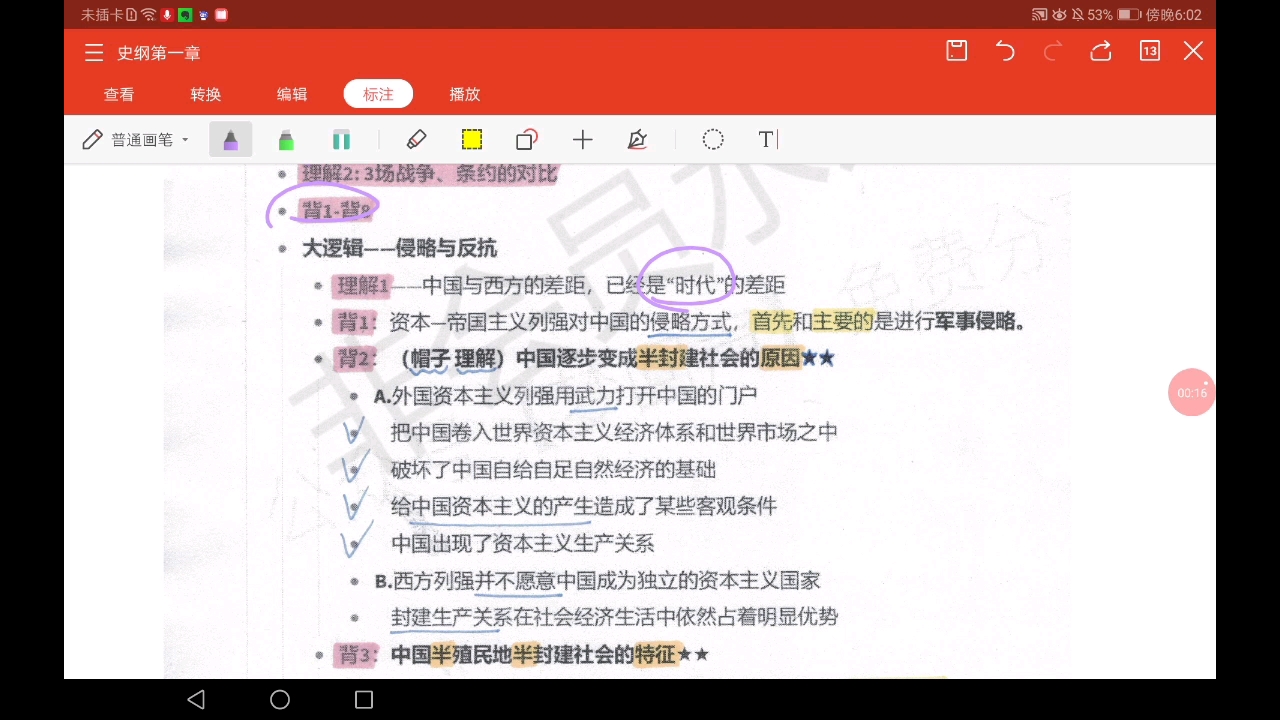
Task: Select the teal wide marker tool
Action: 341,140
